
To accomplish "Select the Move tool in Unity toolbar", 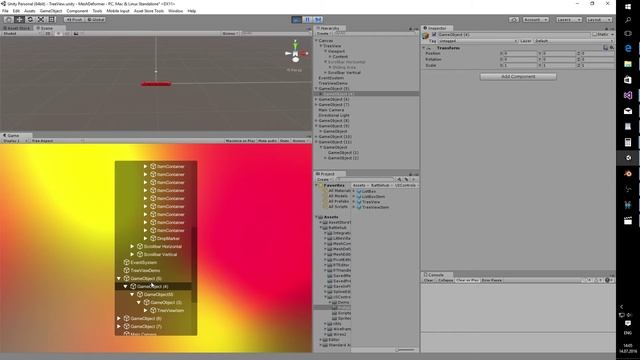I will 19,19.
